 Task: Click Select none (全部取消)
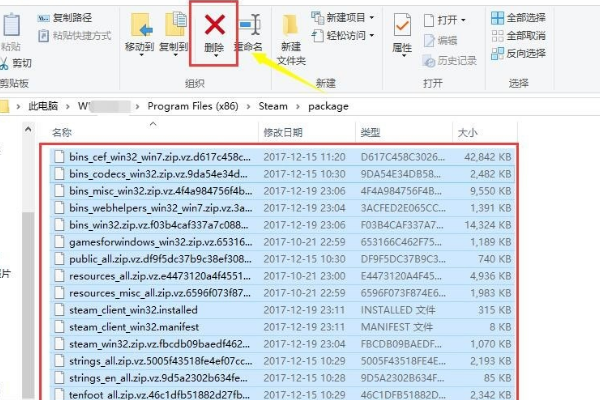(518, 36)
